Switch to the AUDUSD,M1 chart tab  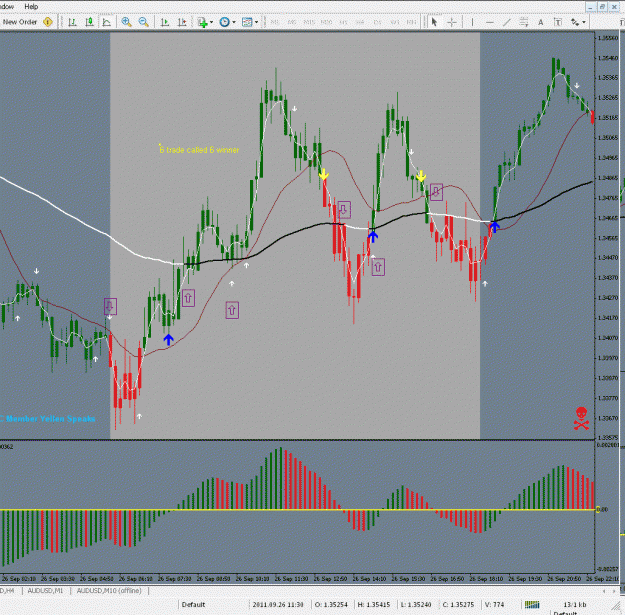[x=45, y=591]
